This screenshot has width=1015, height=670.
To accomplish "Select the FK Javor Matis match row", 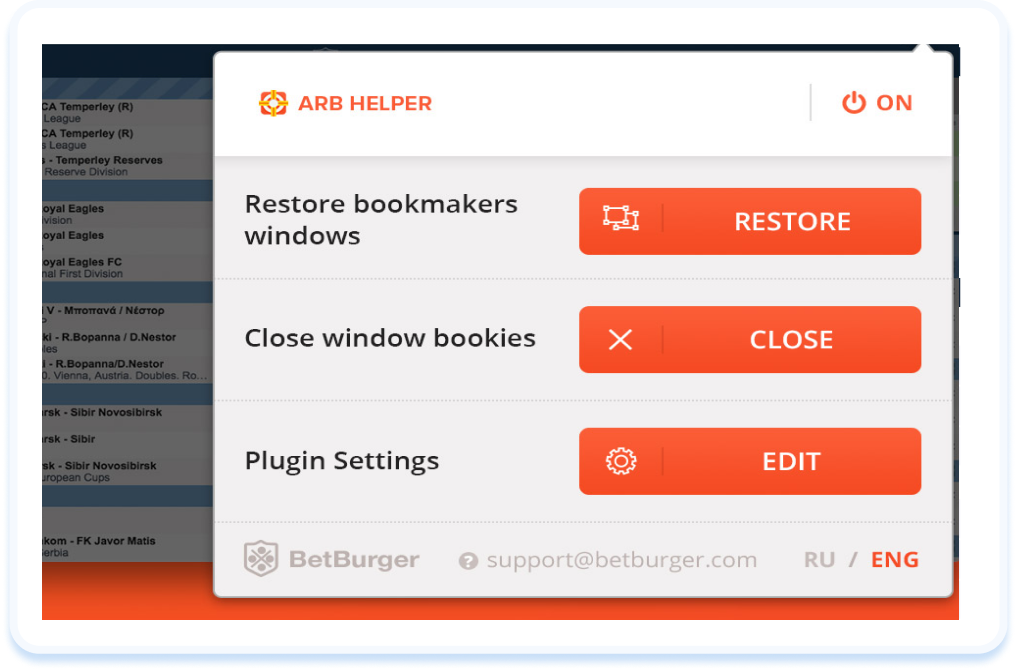I will point(128,546).
